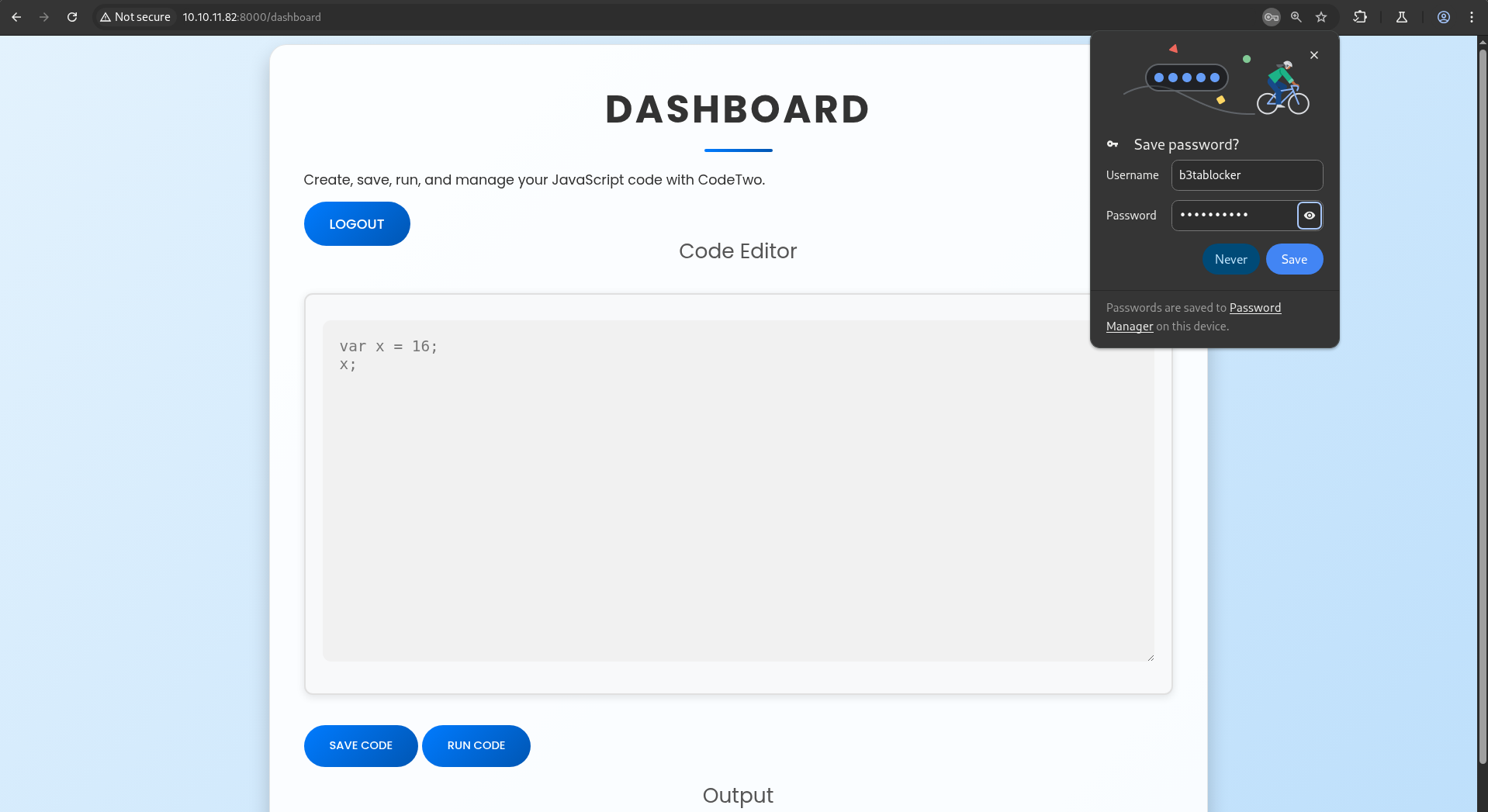Click the DASHBOARD heading text
1488x812 pixels.
click(x=738, y=109)
